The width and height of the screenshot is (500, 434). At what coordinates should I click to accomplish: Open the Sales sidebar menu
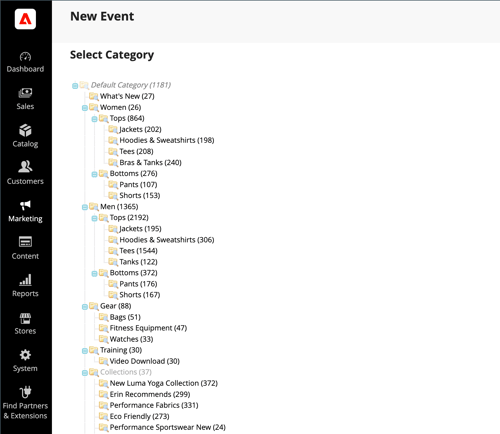pos(25,99)
